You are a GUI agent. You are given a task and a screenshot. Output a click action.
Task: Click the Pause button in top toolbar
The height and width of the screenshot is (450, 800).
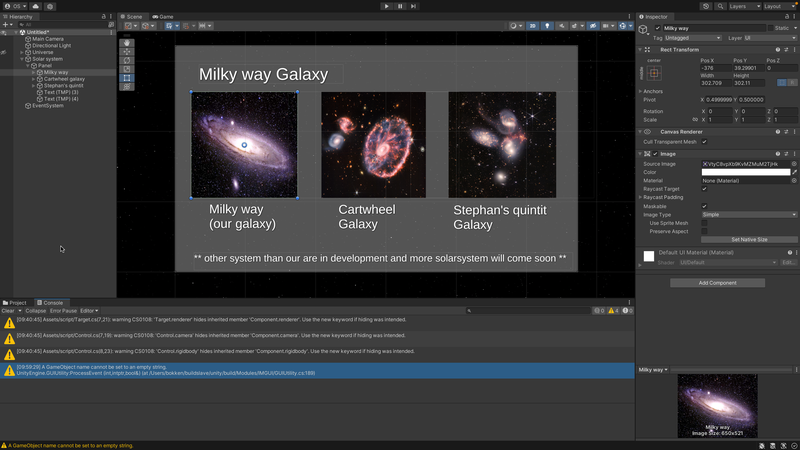[400, 6]
